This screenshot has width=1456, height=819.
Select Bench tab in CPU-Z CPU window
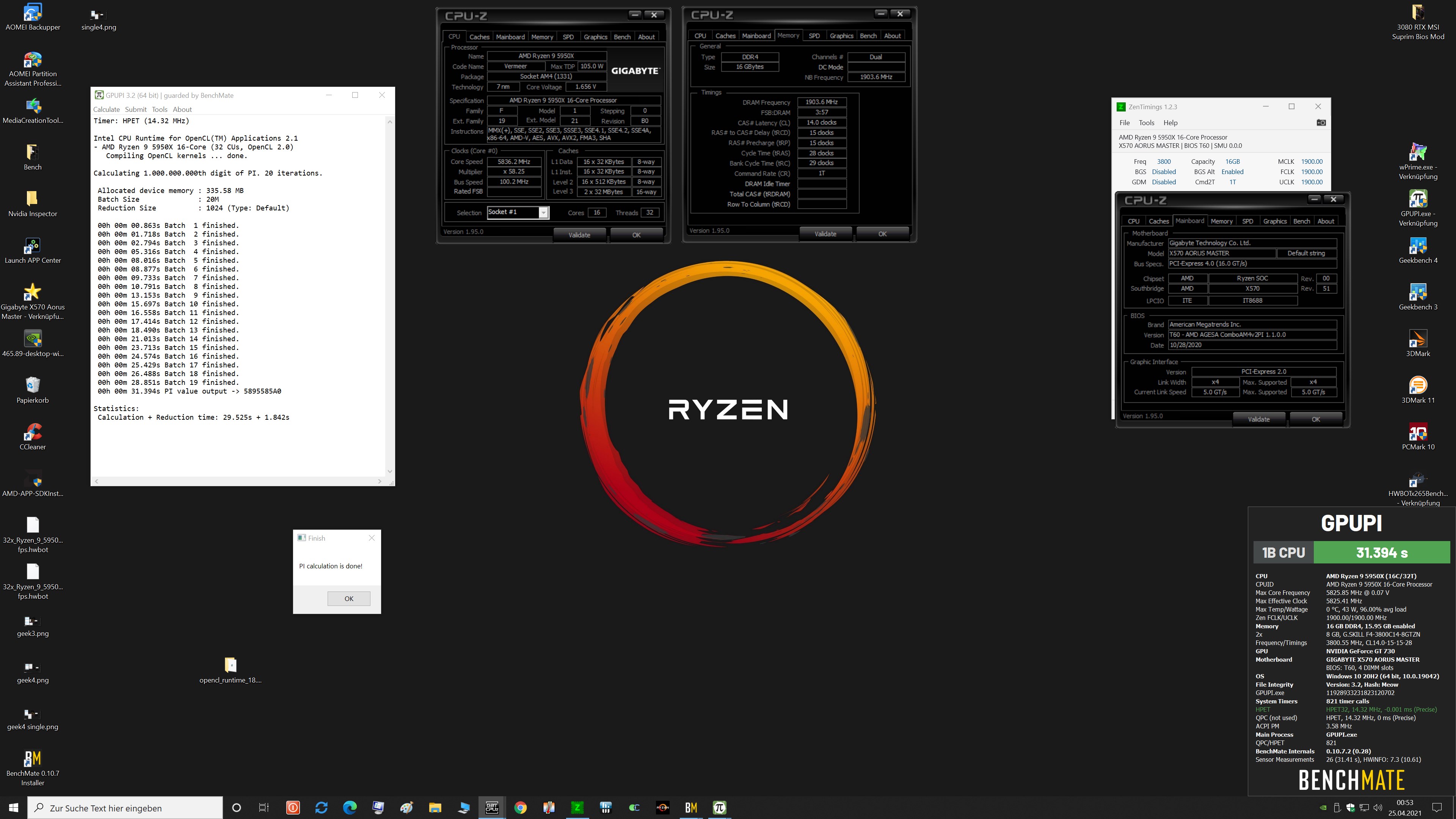pyautogui.click(x=622, y=37)
